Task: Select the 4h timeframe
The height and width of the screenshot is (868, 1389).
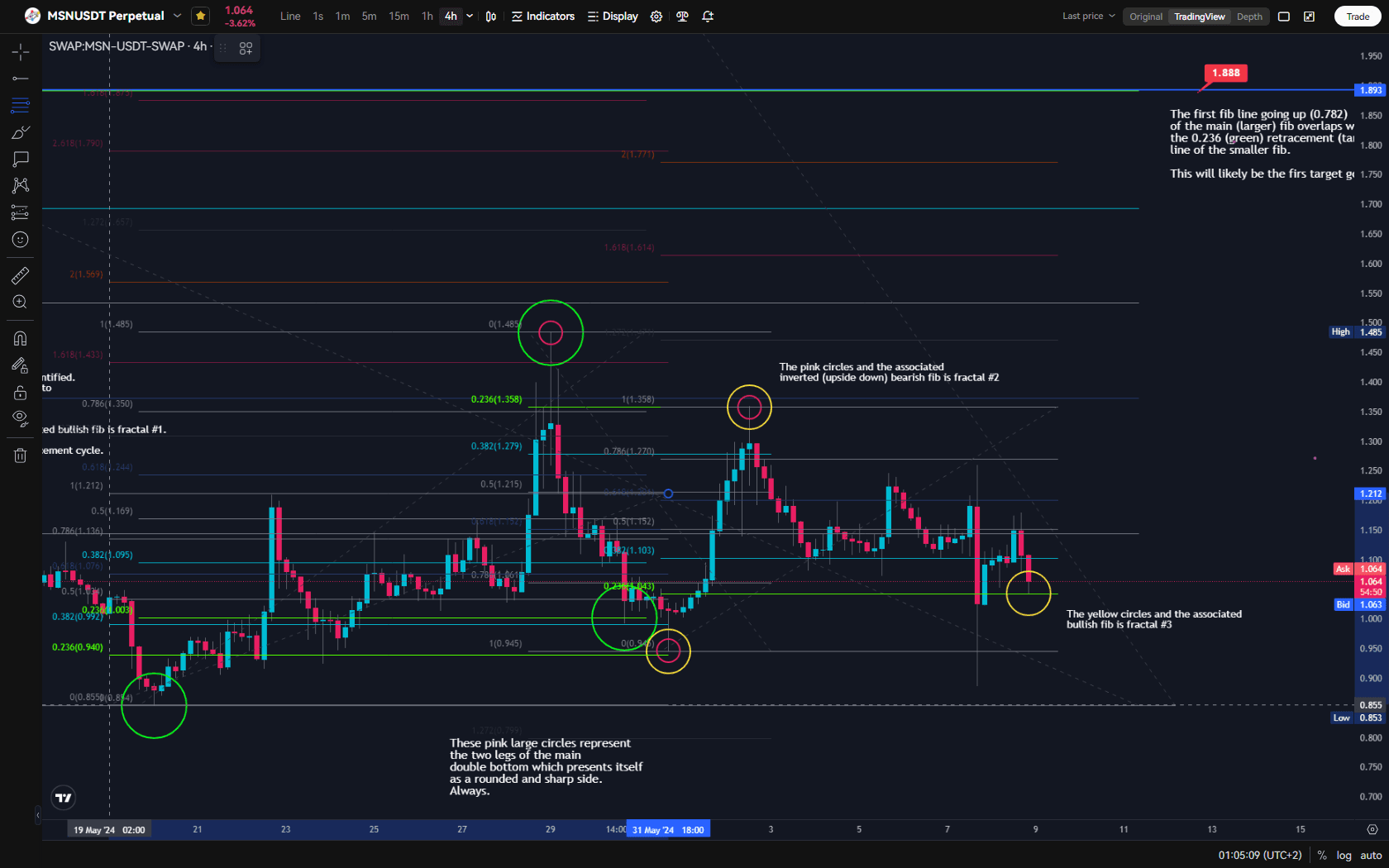Action: 451,17
